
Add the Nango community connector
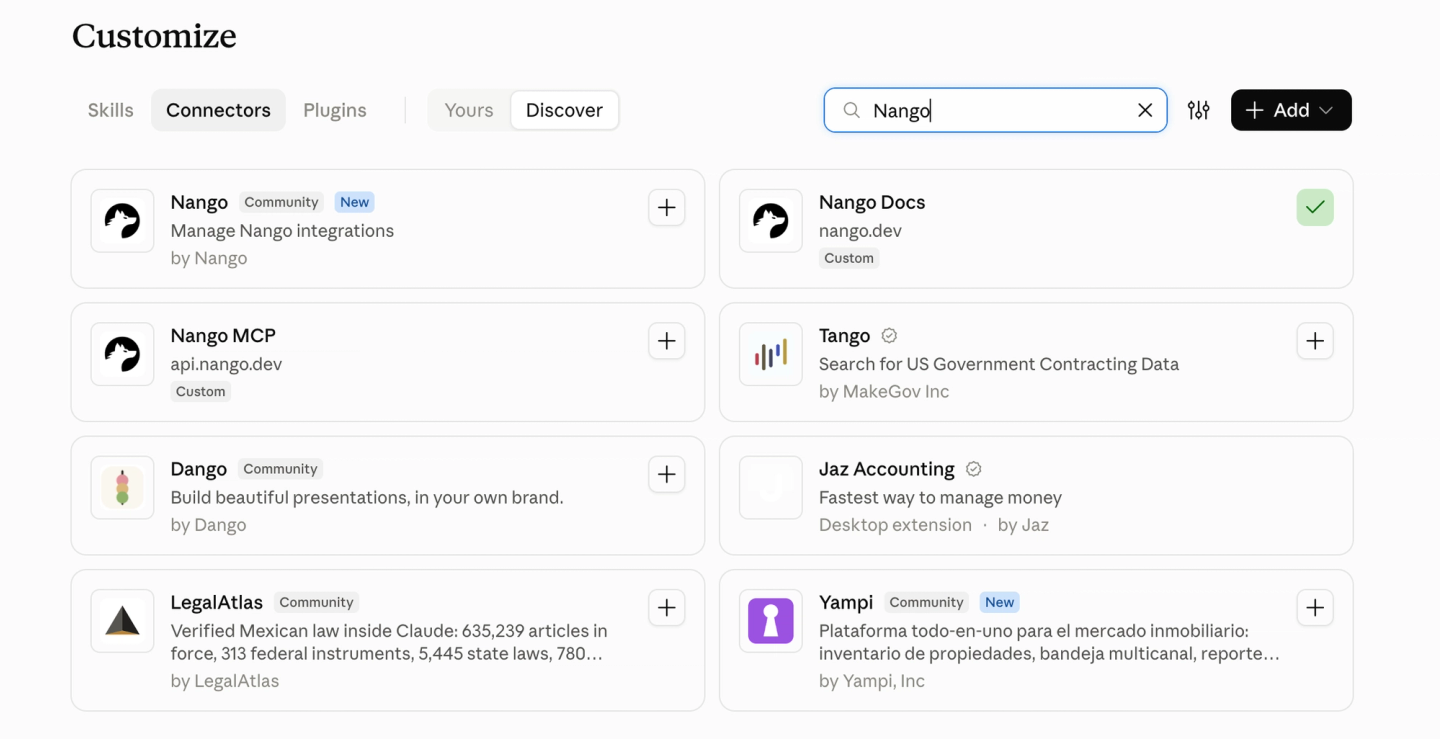tap(667, 208)
